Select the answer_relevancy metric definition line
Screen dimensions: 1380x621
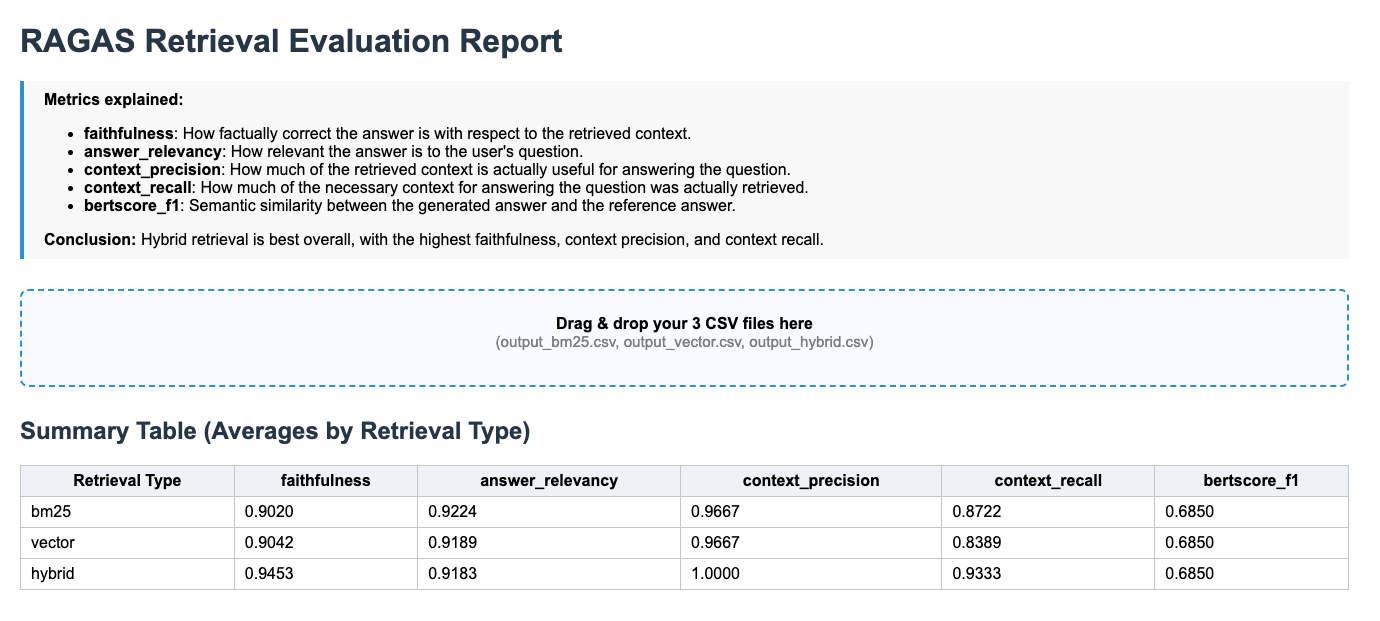point(333,151)
